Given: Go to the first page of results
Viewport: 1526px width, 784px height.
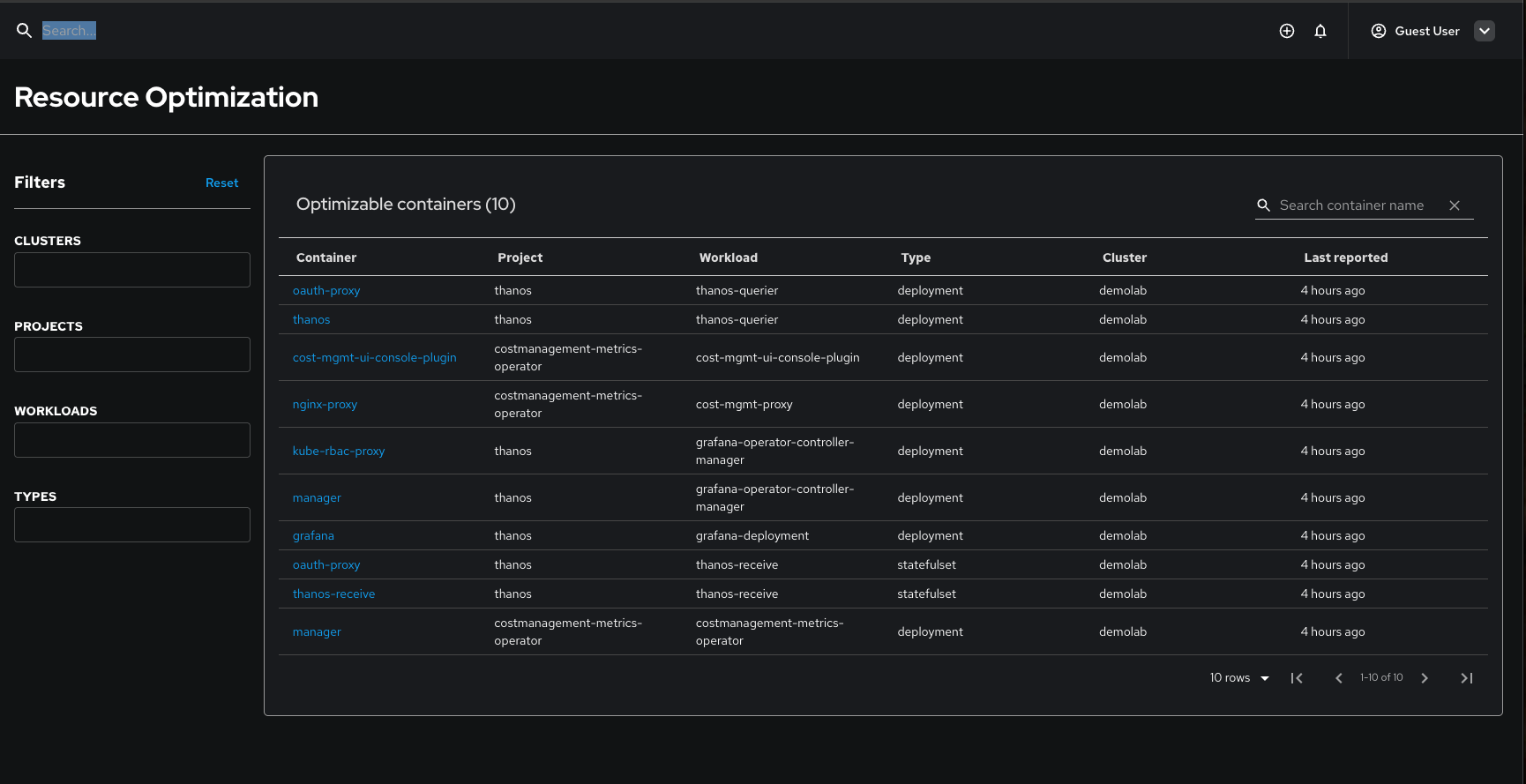Looking at the screenshot, I should [1297, 678].
